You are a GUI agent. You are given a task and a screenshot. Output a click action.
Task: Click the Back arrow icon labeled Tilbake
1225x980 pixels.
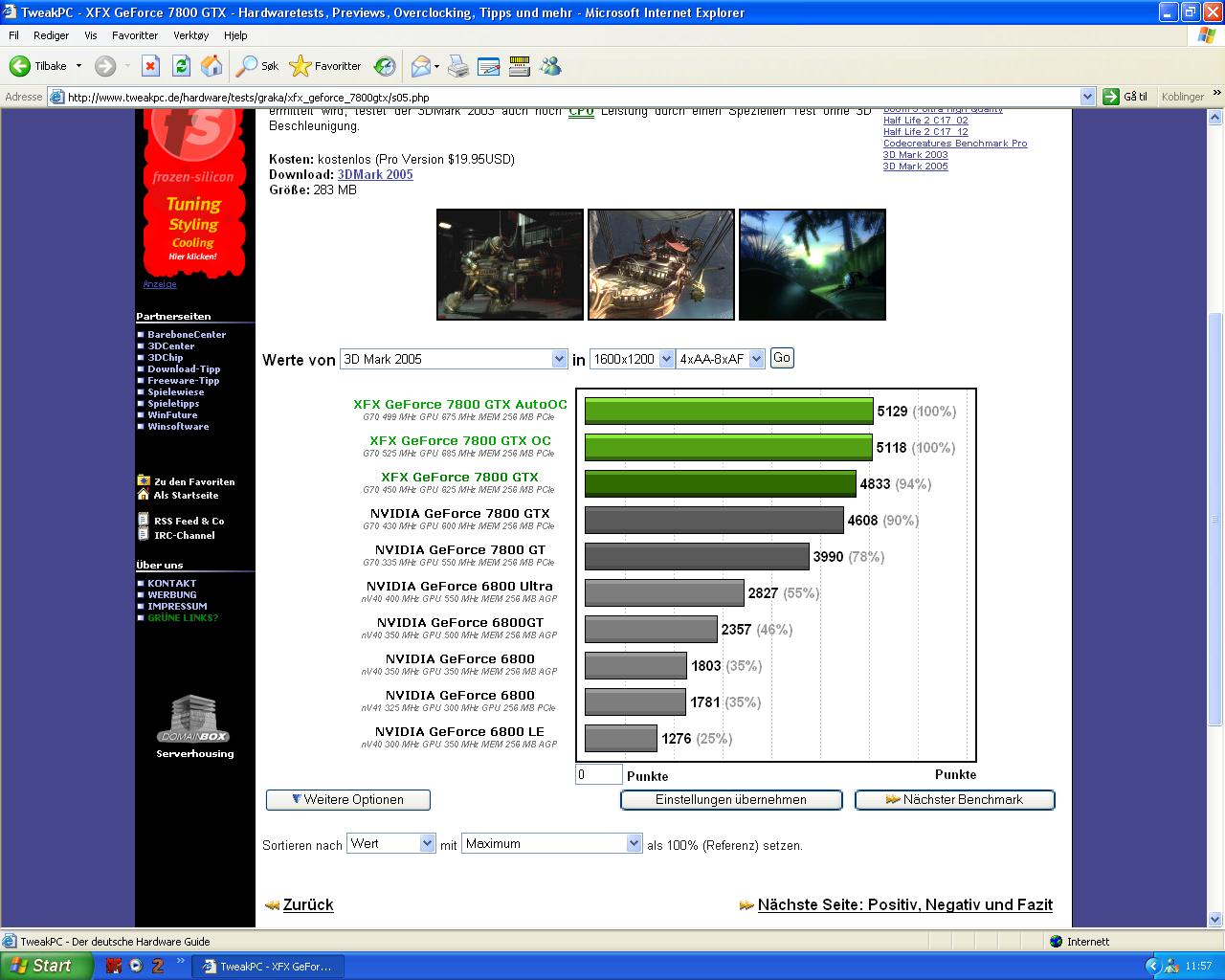click(19, 66)
